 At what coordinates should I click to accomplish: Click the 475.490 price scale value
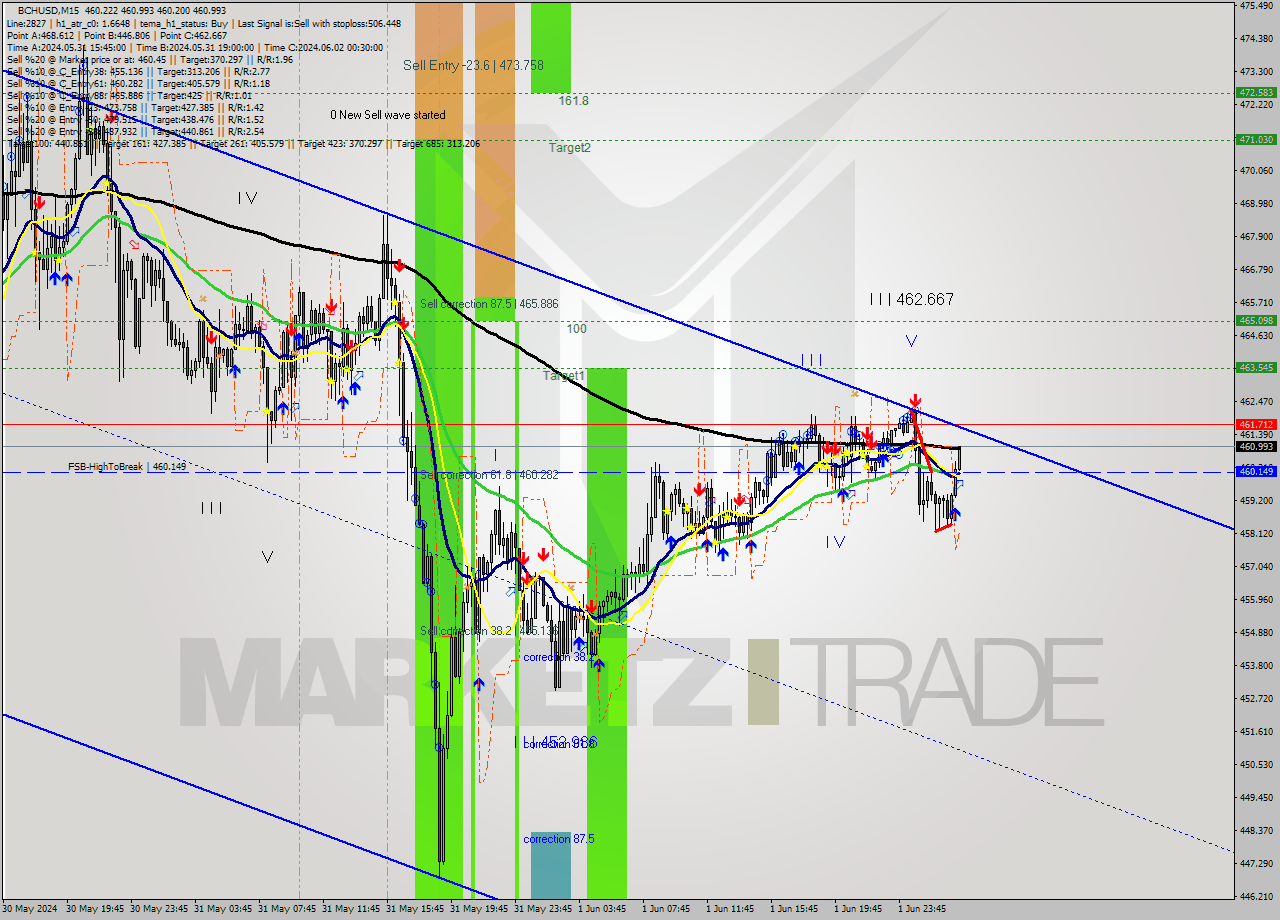(1256, 6)
